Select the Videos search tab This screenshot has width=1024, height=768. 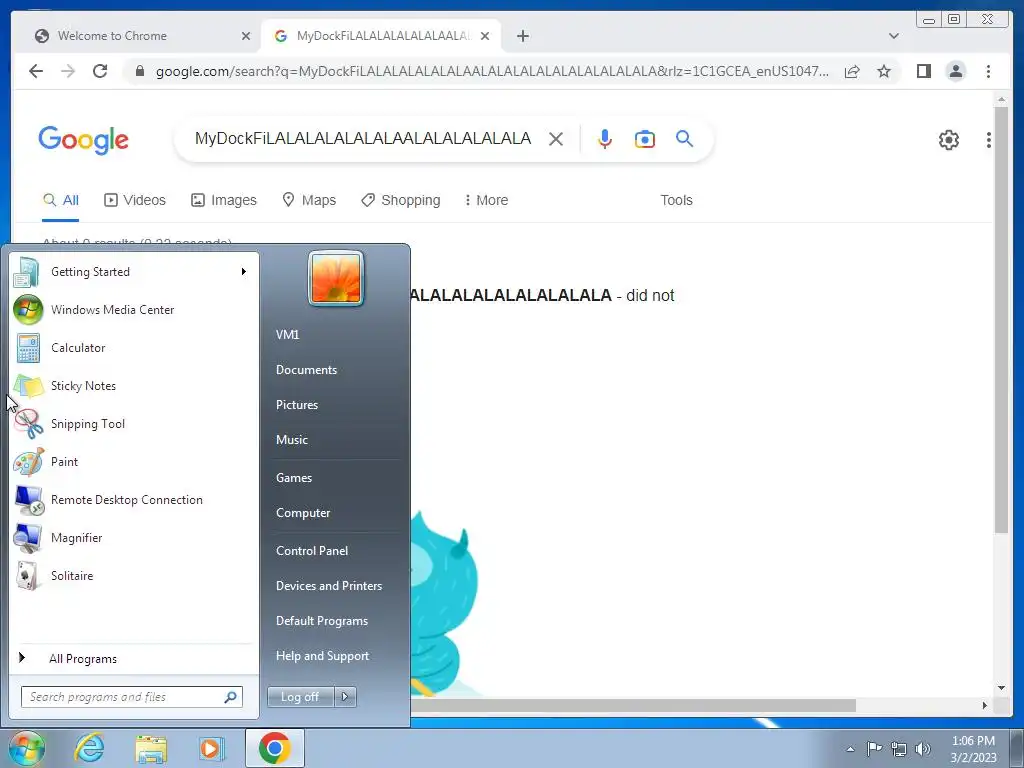point(135,200)
